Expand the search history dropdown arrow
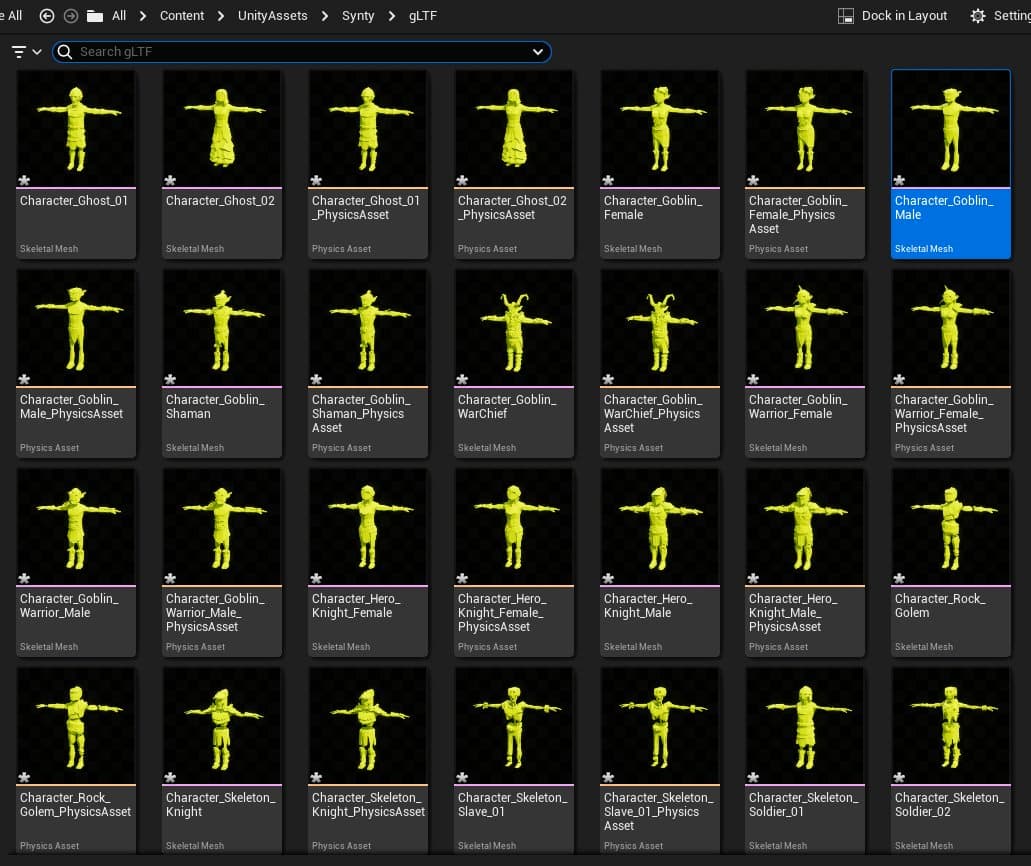Image resolution: width=1031 pixels, height=866 pixels. point(538,52)
